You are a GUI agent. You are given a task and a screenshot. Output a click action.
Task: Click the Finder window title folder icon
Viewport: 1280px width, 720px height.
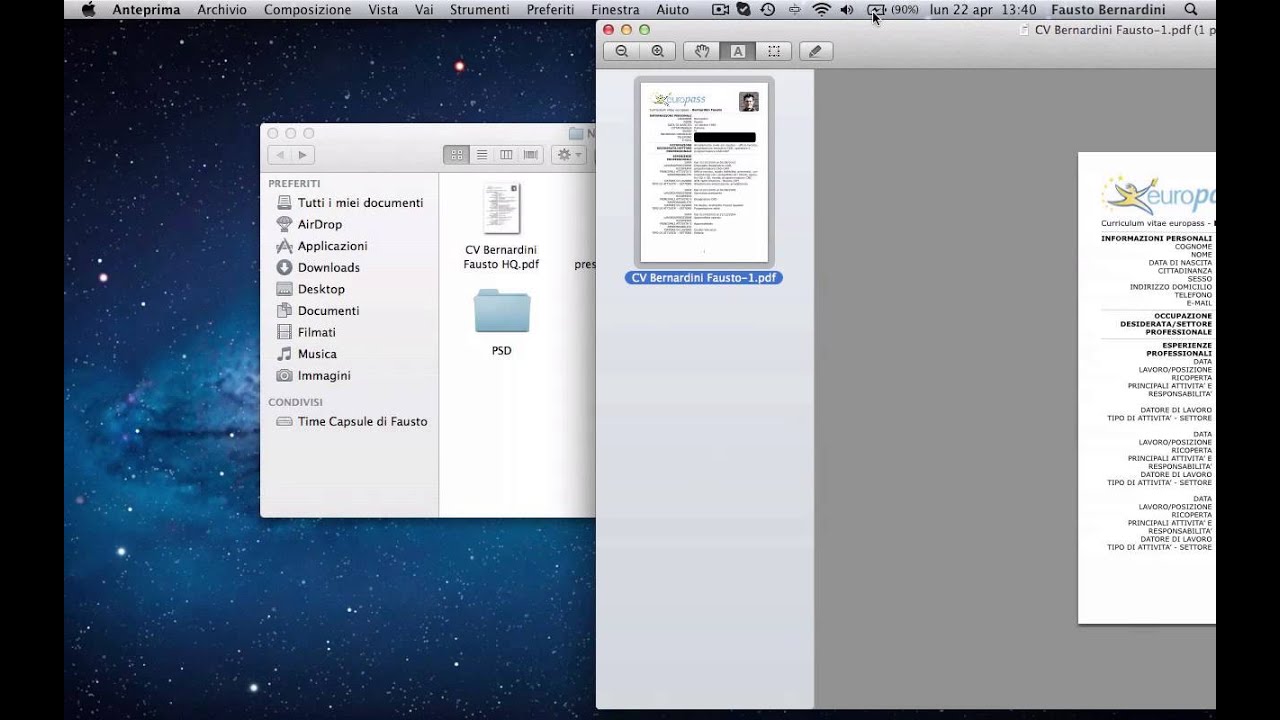576,133
